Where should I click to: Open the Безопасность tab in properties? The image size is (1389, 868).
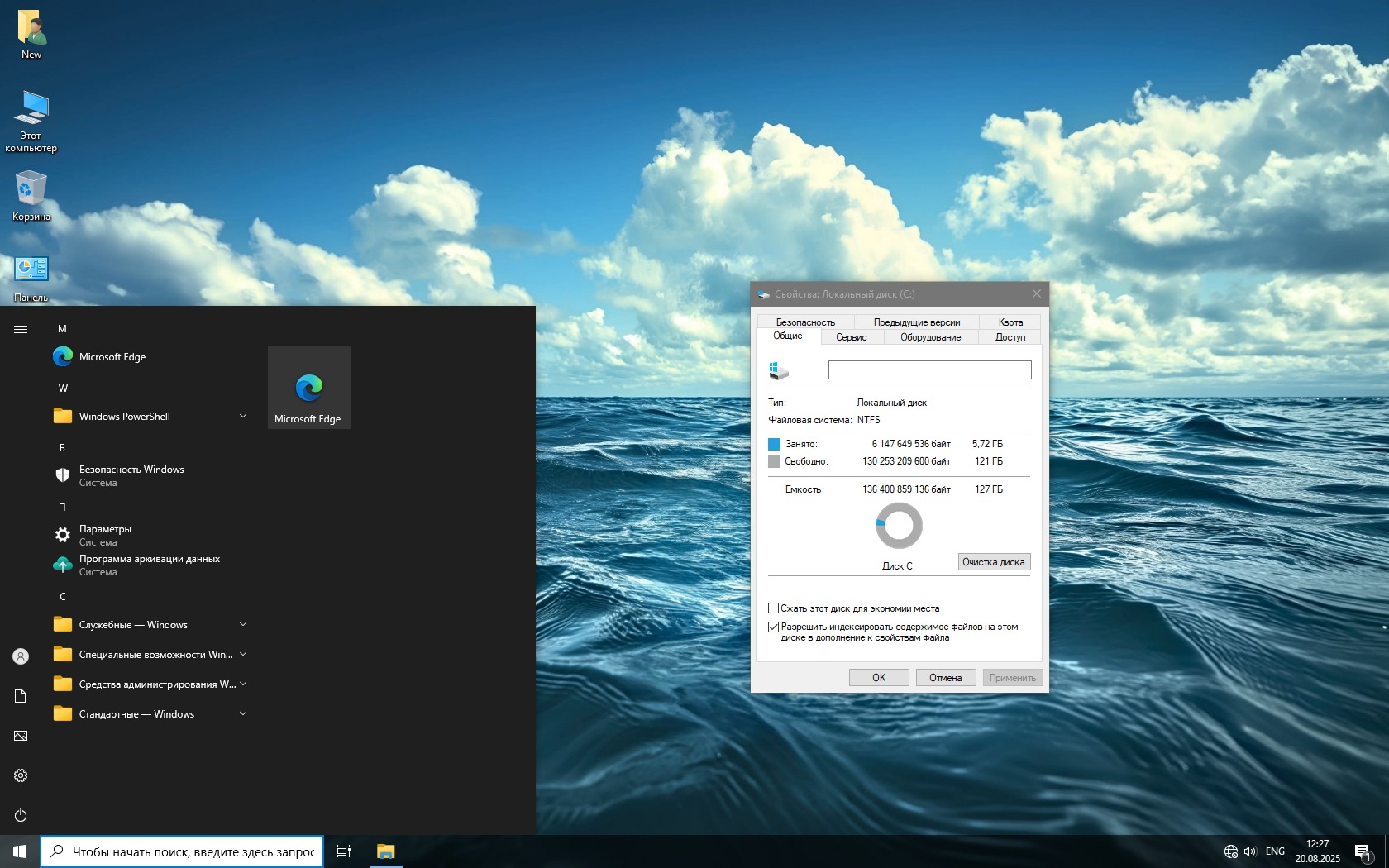[x=805, y=322]
